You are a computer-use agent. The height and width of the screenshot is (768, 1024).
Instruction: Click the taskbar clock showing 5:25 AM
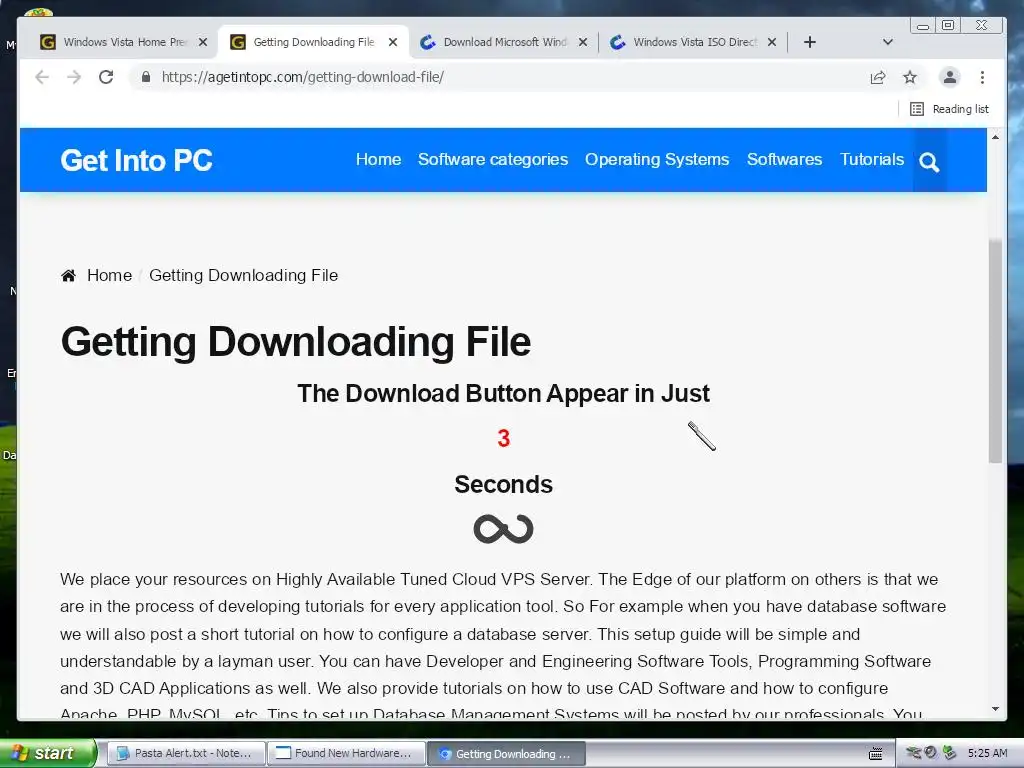click(987, 753)
